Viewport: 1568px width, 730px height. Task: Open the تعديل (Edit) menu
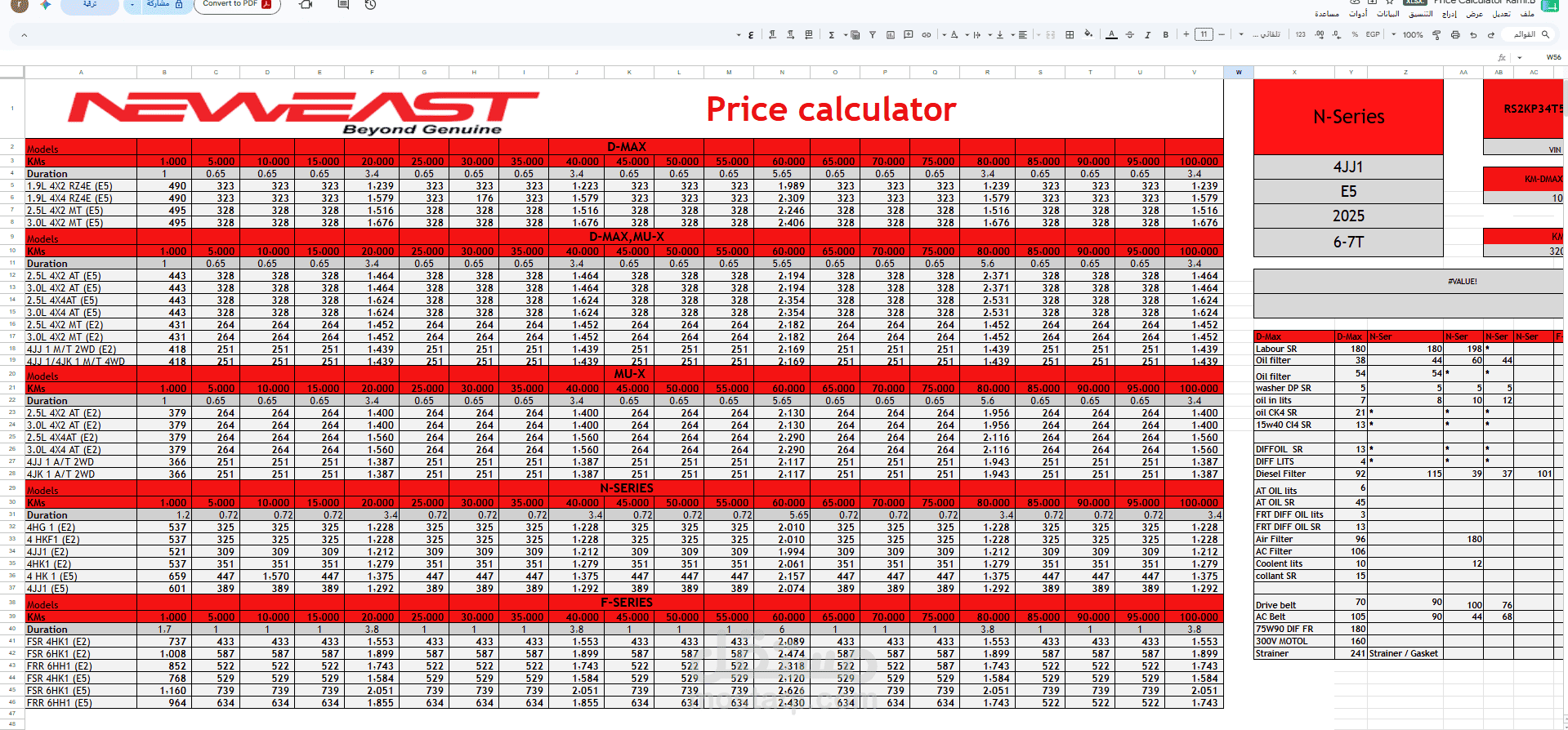pos(1502,14)
